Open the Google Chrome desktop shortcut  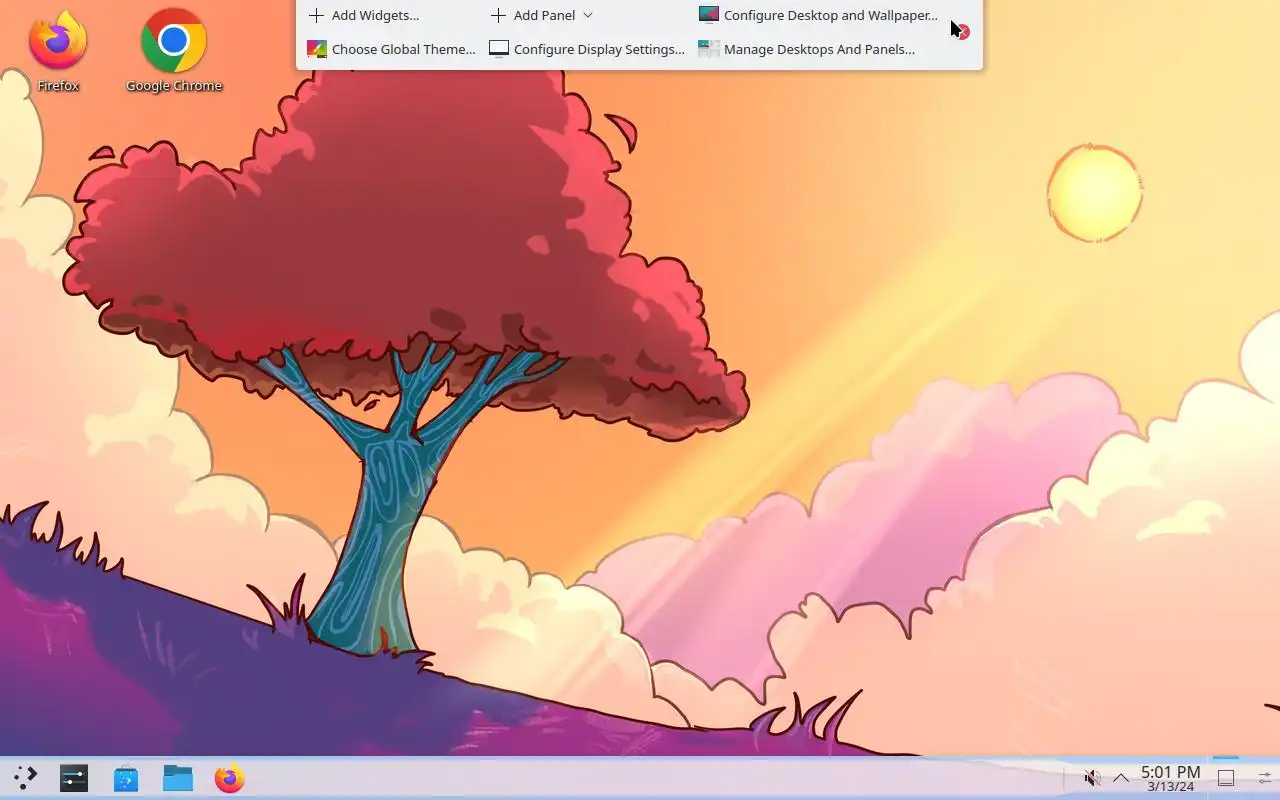click(174, 50)
